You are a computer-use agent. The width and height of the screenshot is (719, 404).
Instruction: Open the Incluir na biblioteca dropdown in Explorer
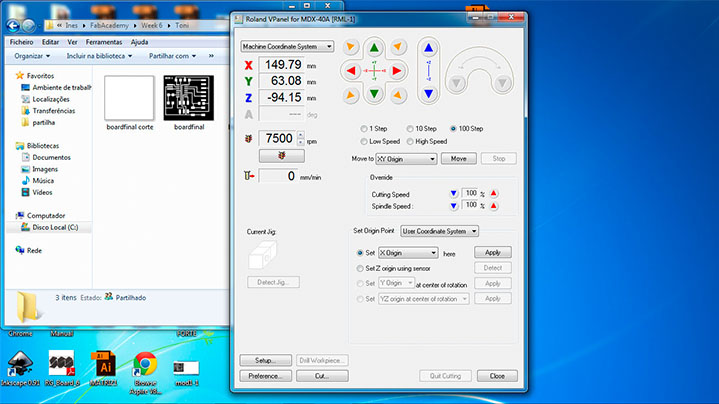coord(99,56)
